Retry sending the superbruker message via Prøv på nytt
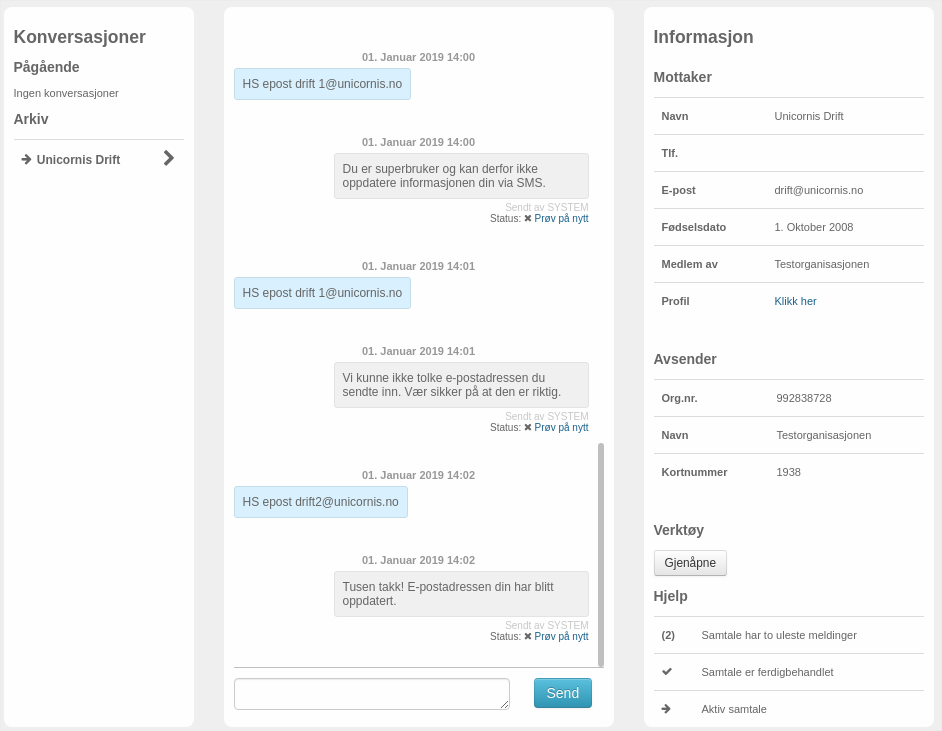 tap(561, 219)
